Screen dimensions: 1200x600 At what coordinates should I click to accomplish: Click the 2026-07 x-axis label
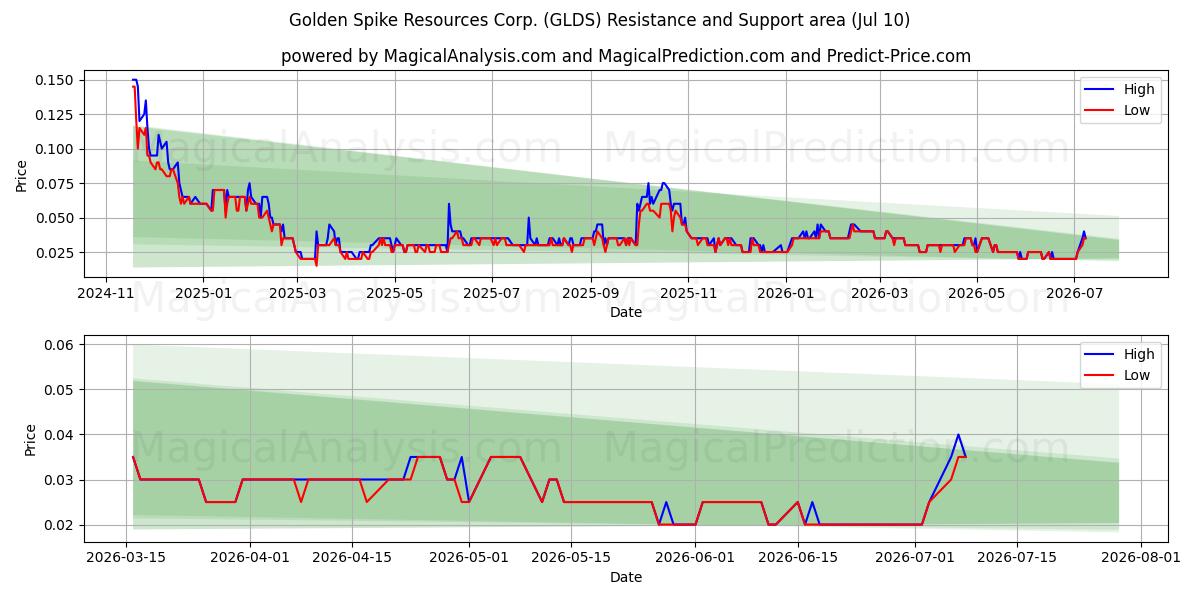tap(1073, 293)
